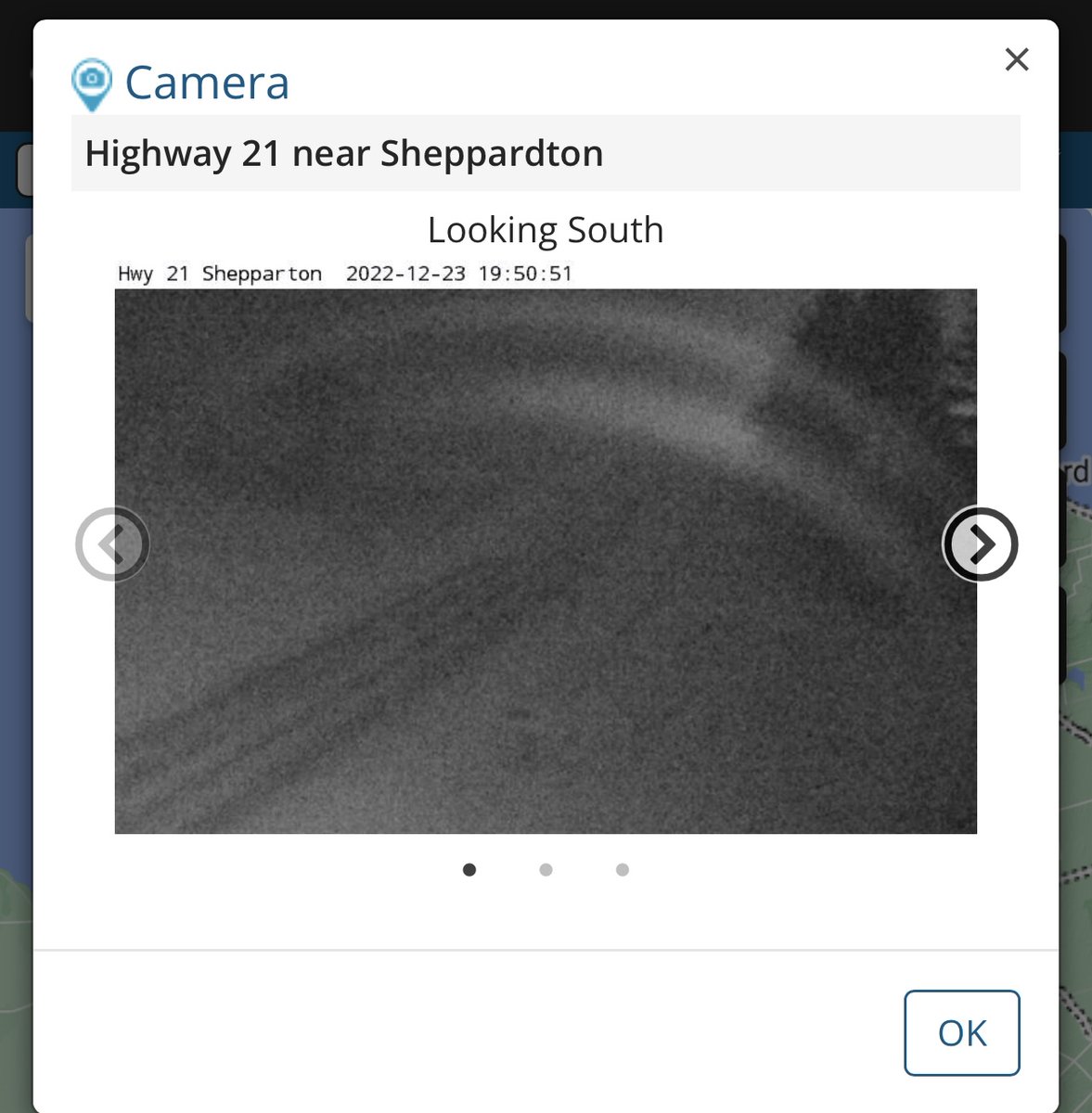Close the Camera dialog with the X

tap(1017, 59)
